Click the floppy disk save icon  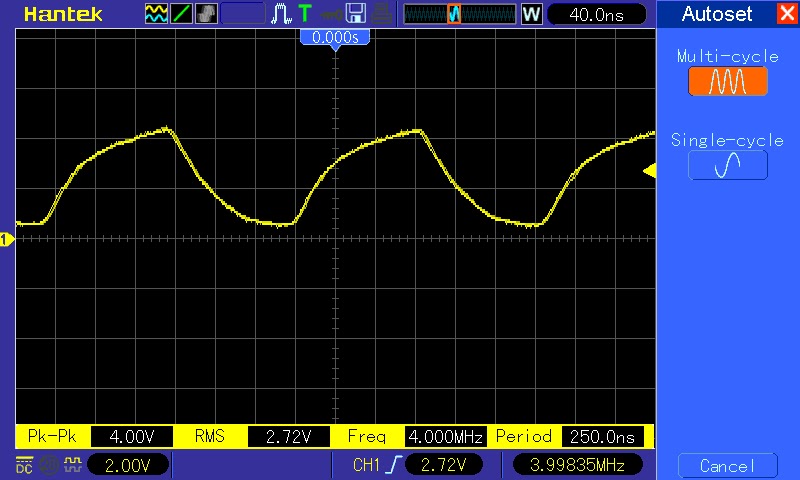coord(356,14)
